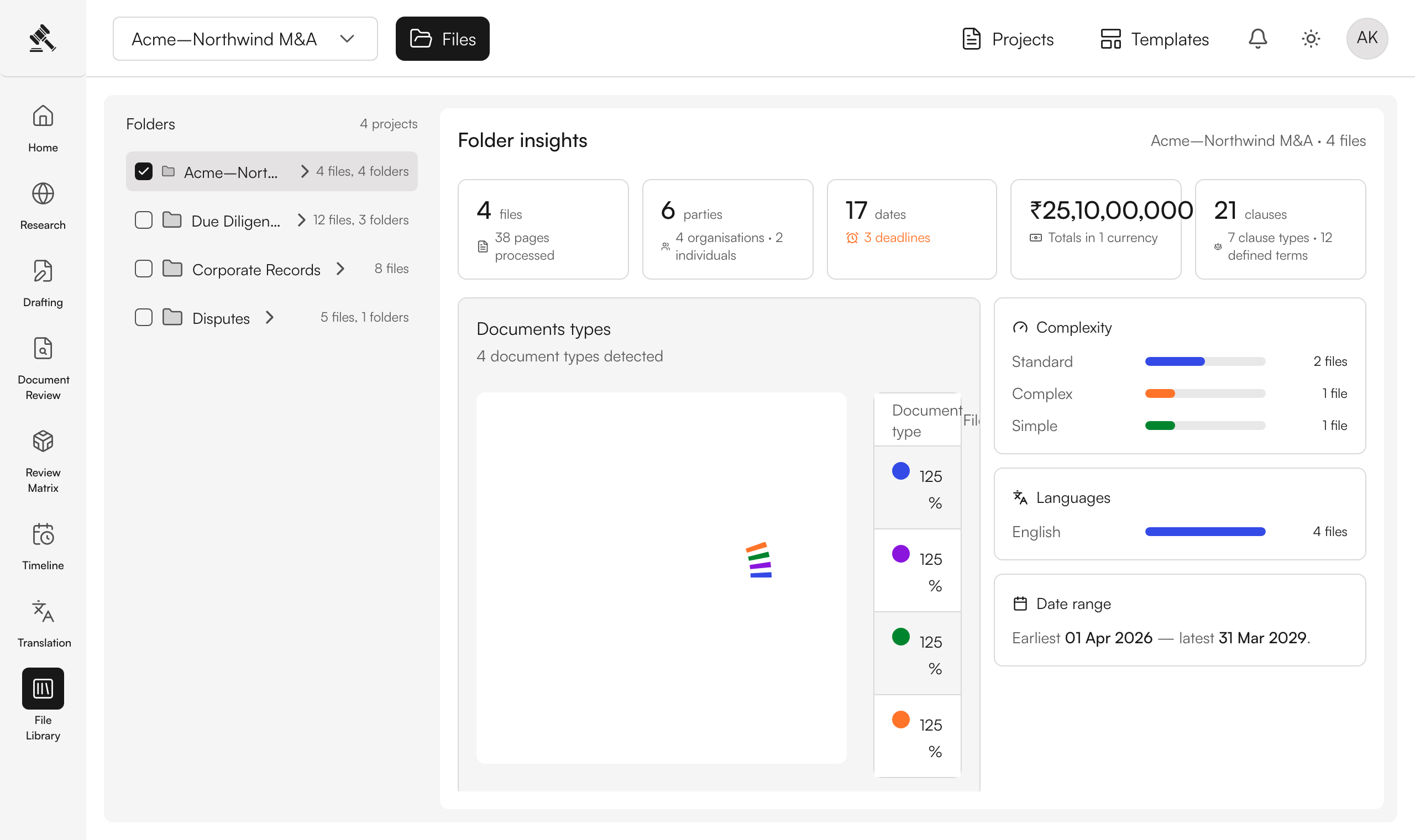The image size is (1415, 840).
Task: Check the Due Diligen... folder checkbox
Action: coord(144,219)
